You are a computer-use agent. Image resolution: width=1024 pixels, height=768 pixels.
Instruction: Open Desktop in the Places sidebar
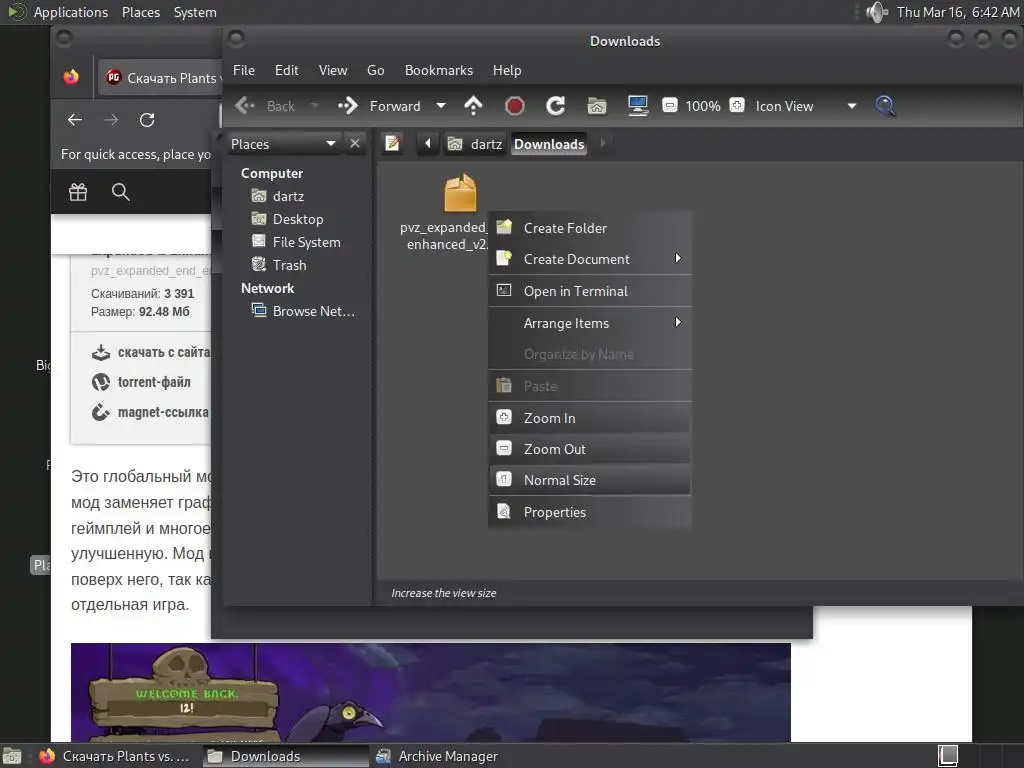(x=298, y=219)
